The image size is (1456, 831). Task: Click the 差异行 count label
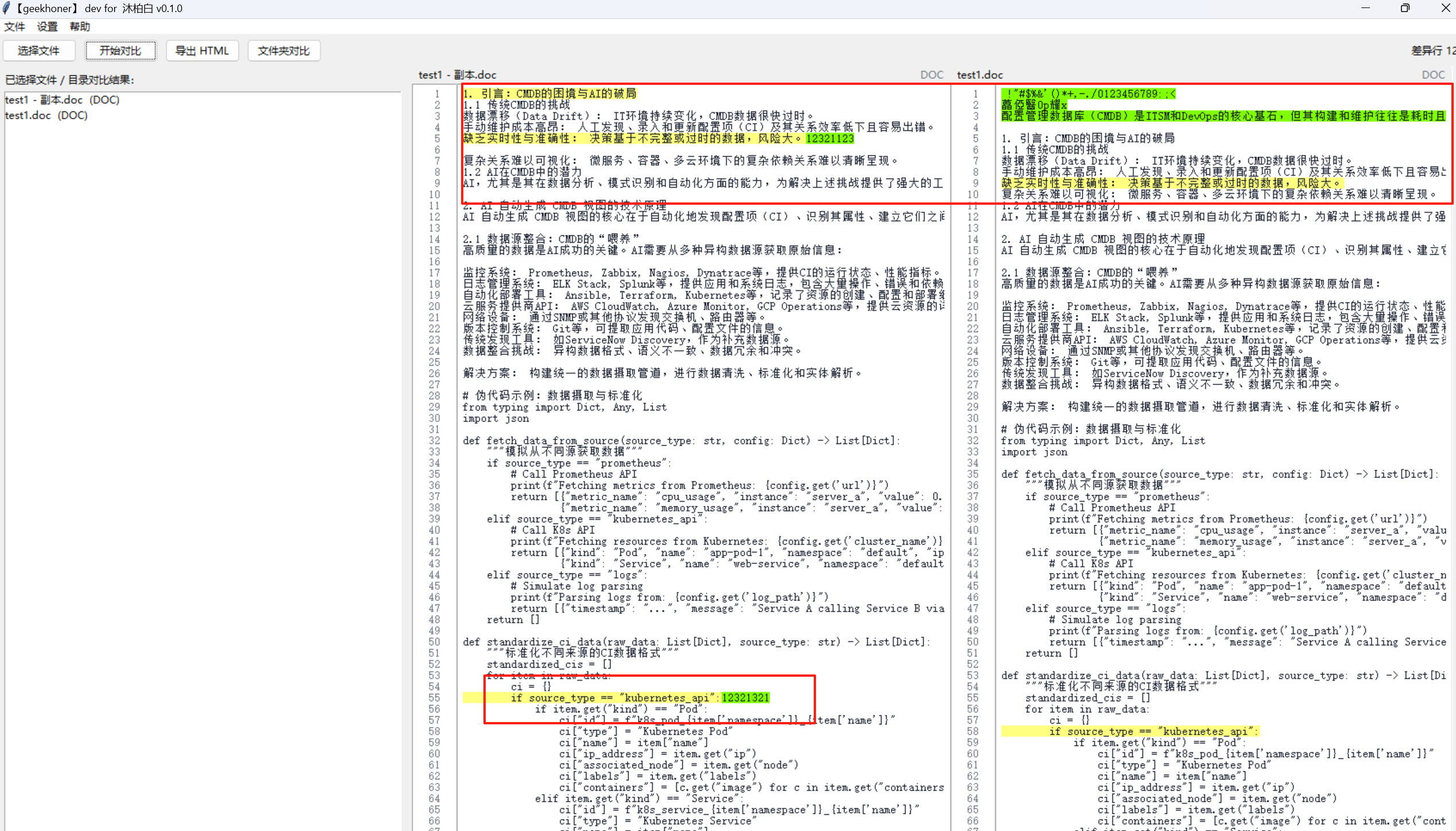[1432, 50]
